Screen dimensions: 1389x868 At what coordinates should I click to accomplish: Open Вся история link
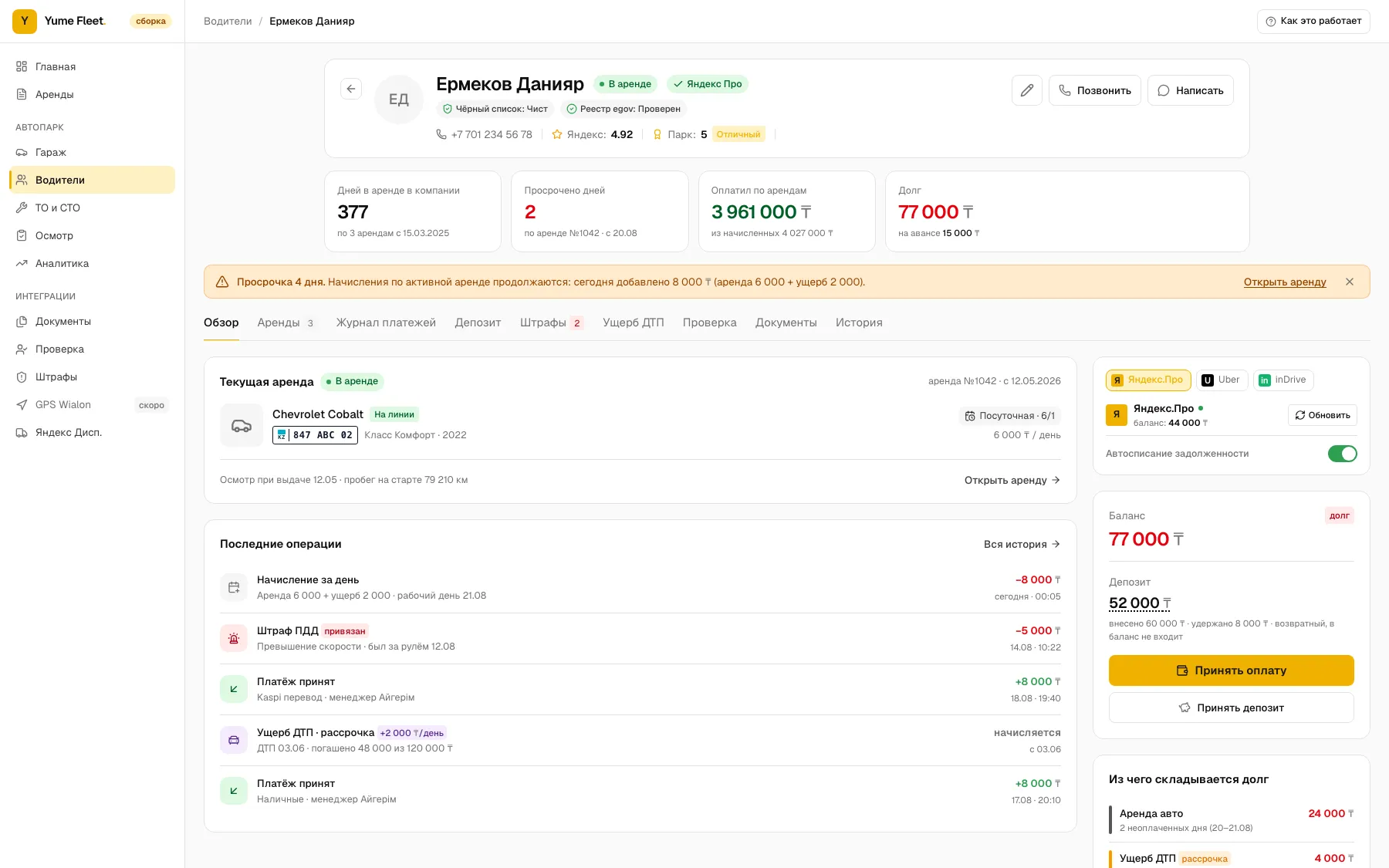(x=1022, y=544)
